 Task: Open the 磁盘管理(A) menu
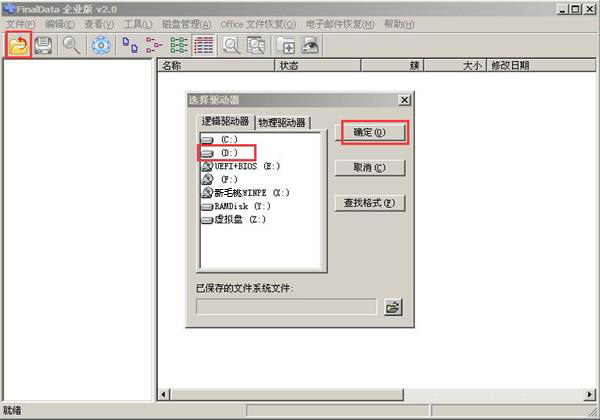[186, 24]
